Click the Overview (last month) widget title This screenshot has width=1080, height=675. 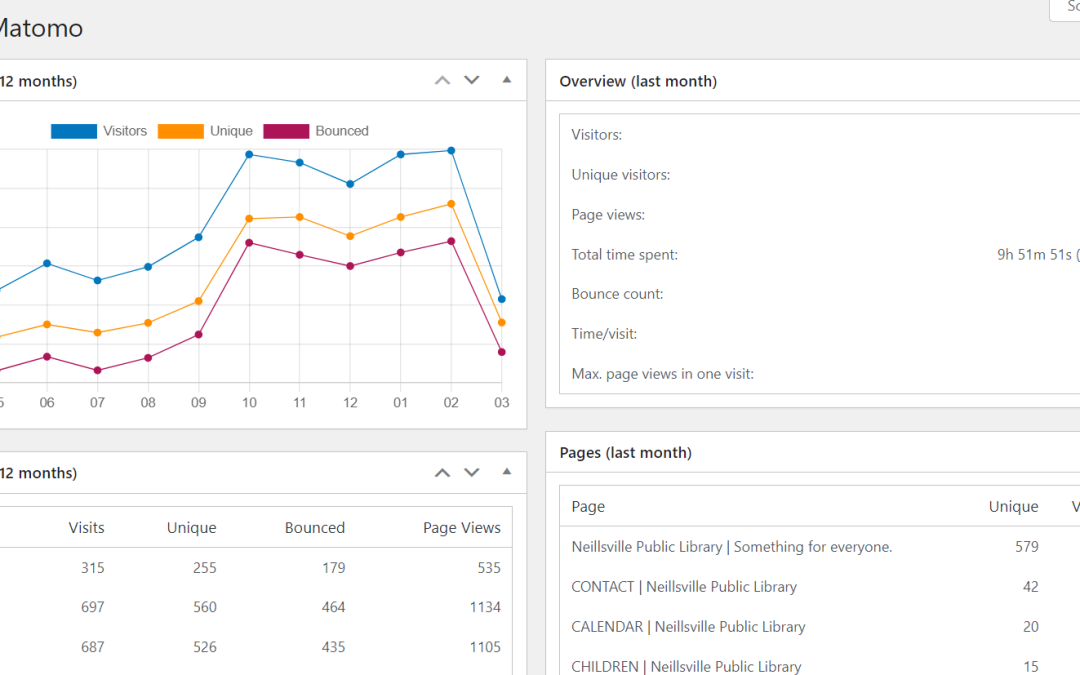pos(638,81)
